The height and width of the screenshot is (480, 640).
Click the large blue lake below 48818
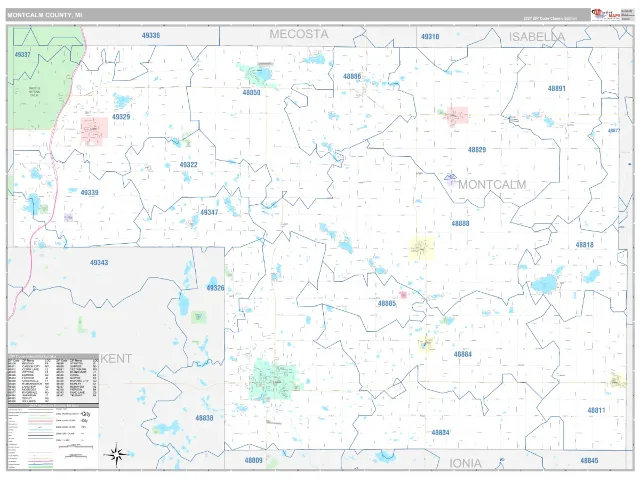(x=546, y=284)
